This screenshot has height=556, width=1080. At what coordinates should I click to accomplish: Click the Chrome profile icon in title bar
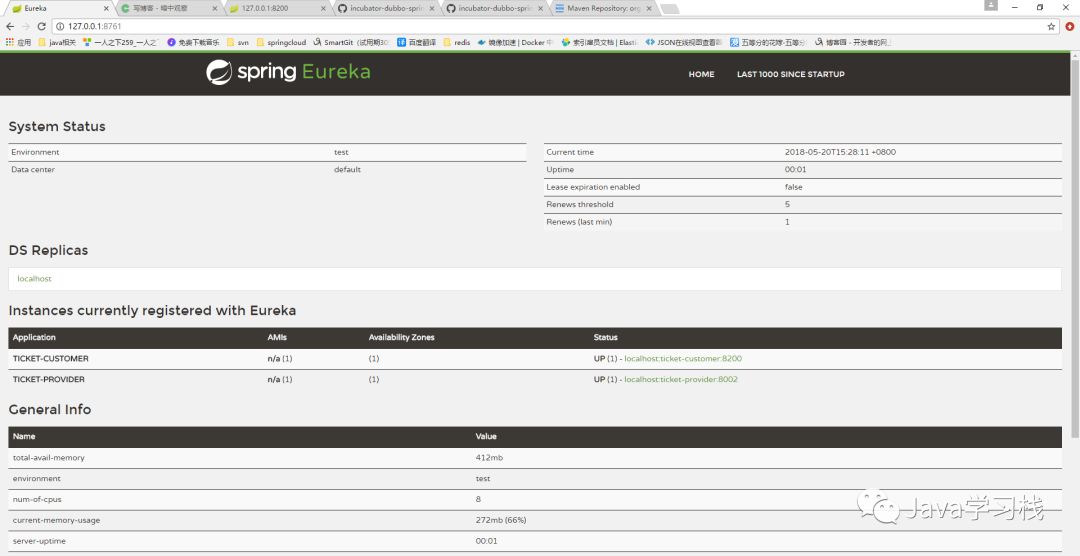[x=990, y=6]
